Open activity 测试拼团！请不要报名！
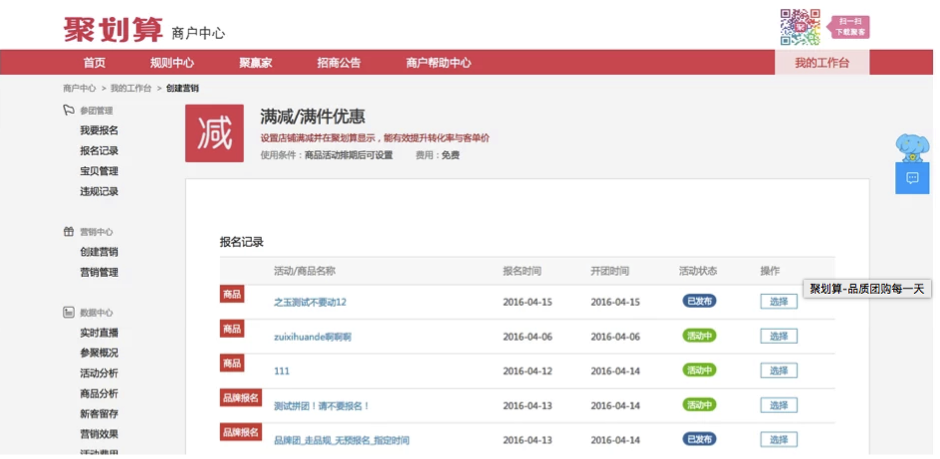Viewport: 940px width, 459px height. pyautogui.click(x=322, y=406)
